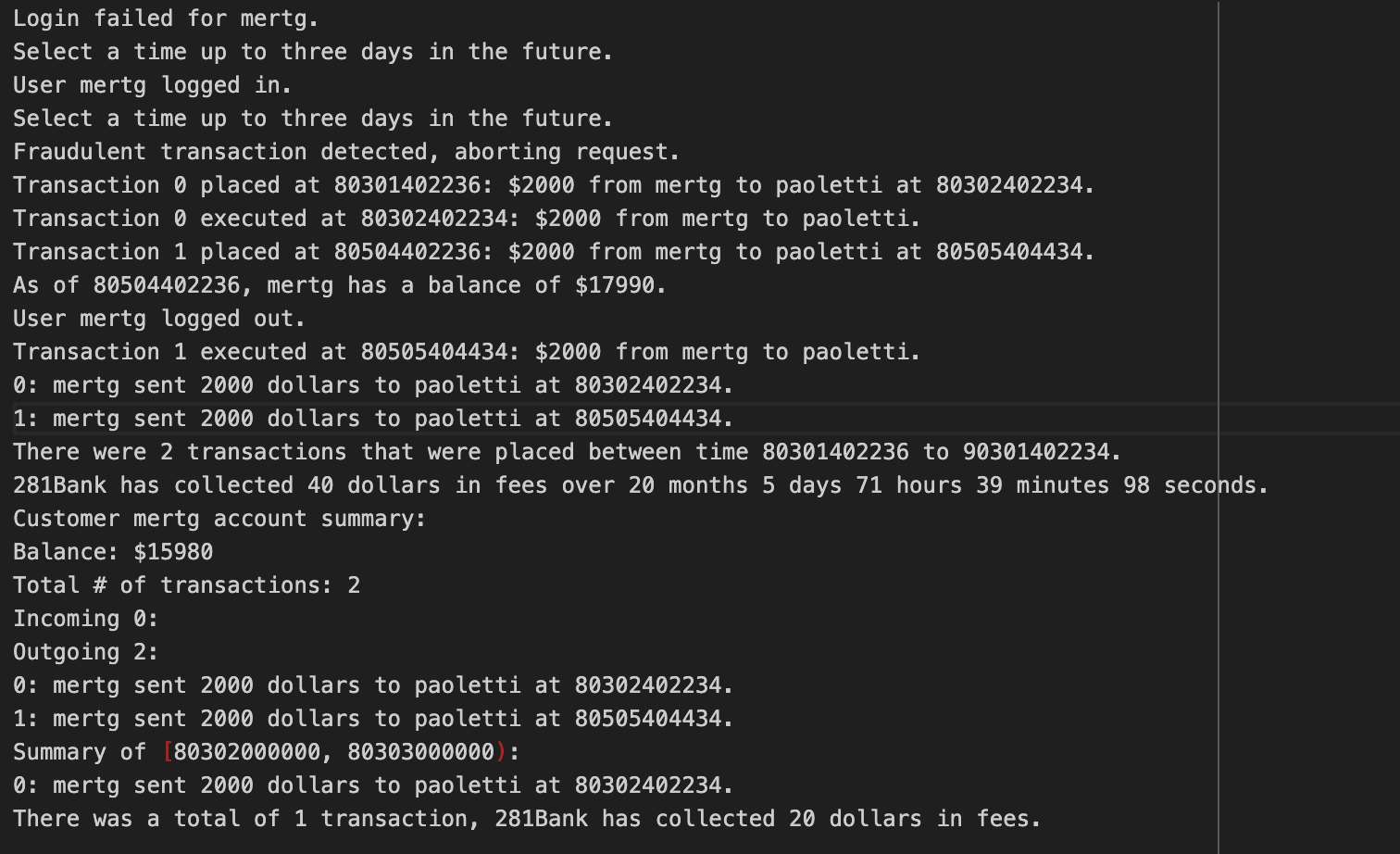Image resolution: width=1400 pixels, height=854 pixels.
Task: Click the 'Transaction 0 executed at 80302402234' line
Action: coord(467,219)
